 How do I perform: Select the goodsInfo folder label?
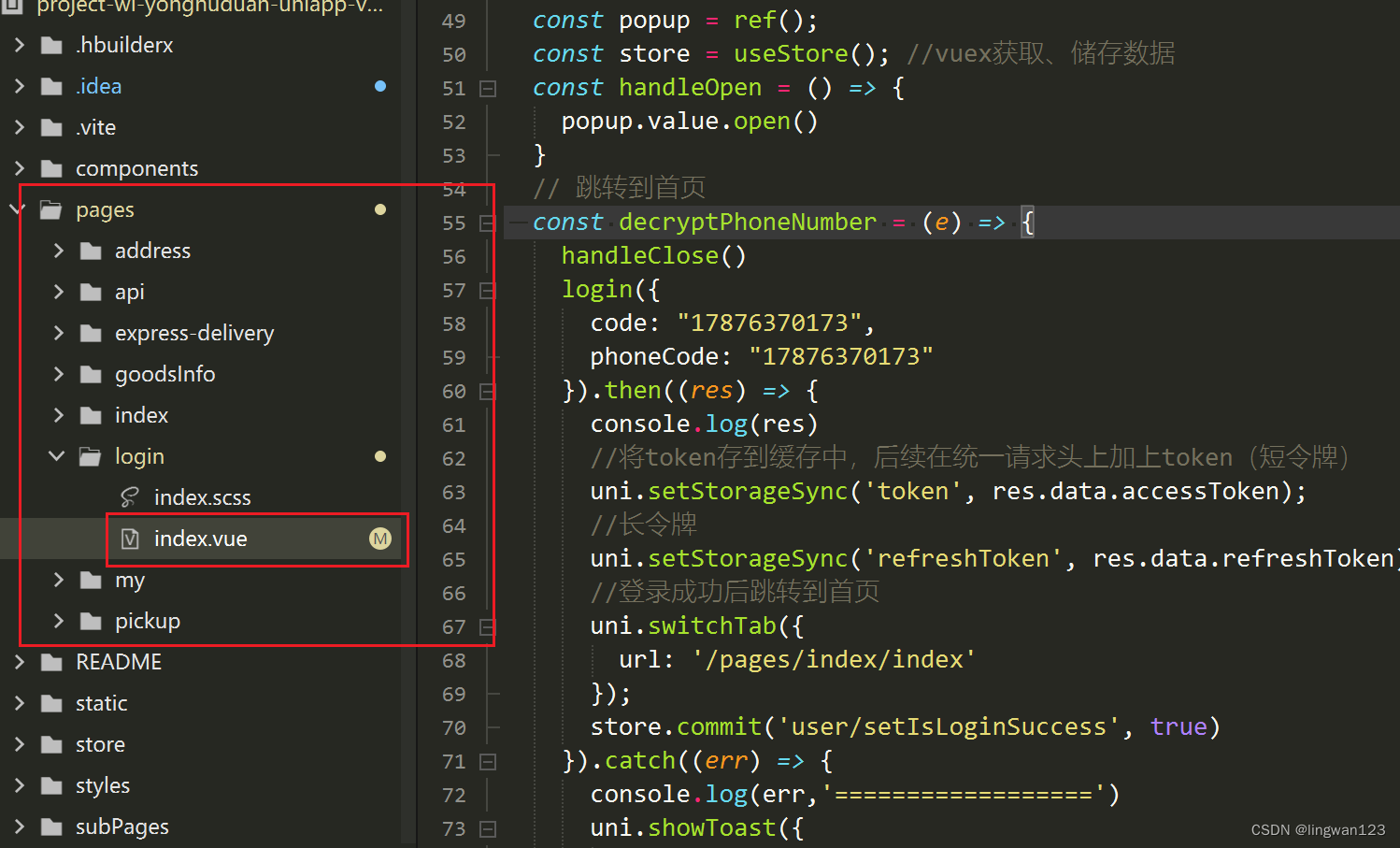[x=165, y=374]
